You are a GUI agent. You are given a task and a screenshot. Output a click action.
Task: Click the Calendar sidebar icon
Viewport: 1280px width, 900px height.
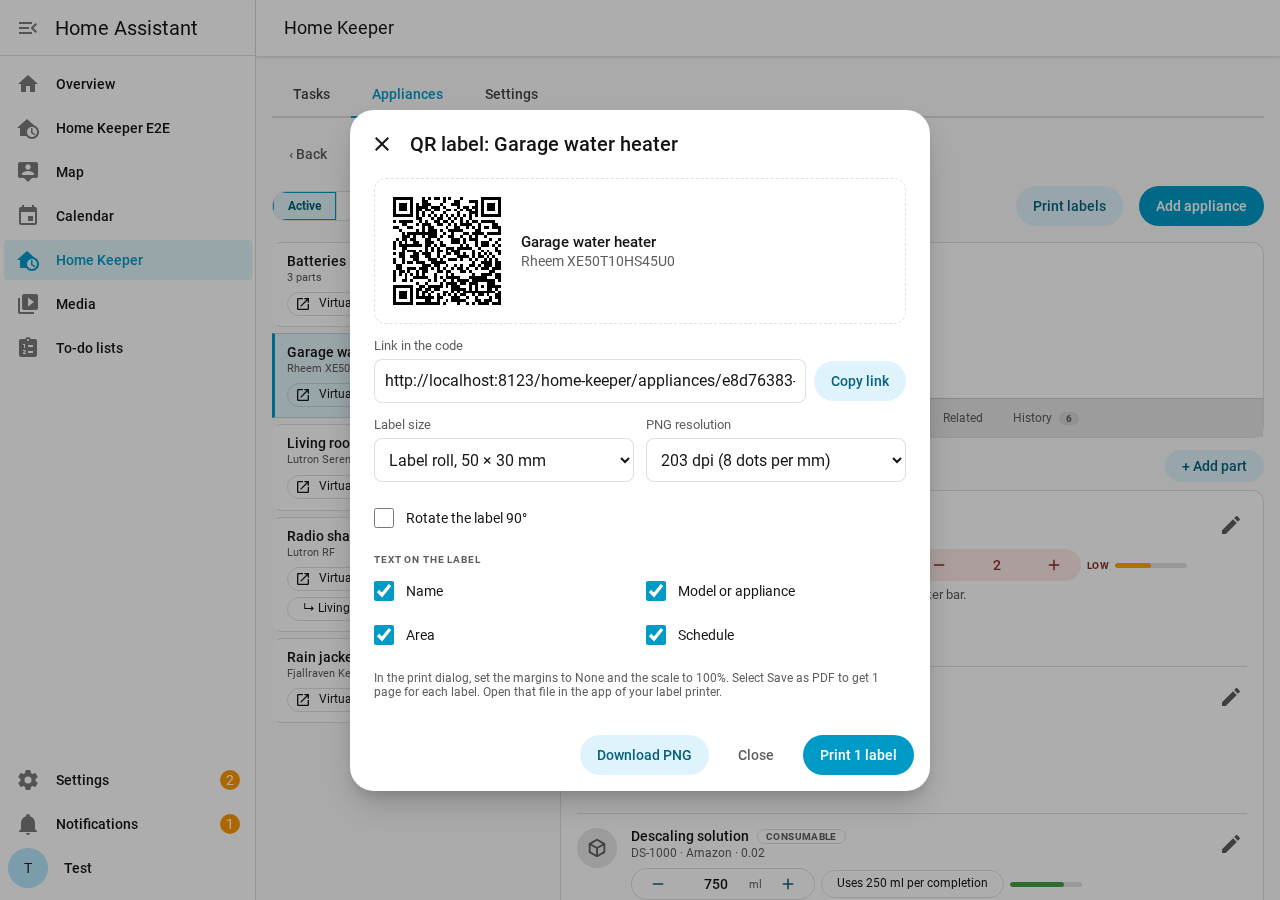[28, 216]
